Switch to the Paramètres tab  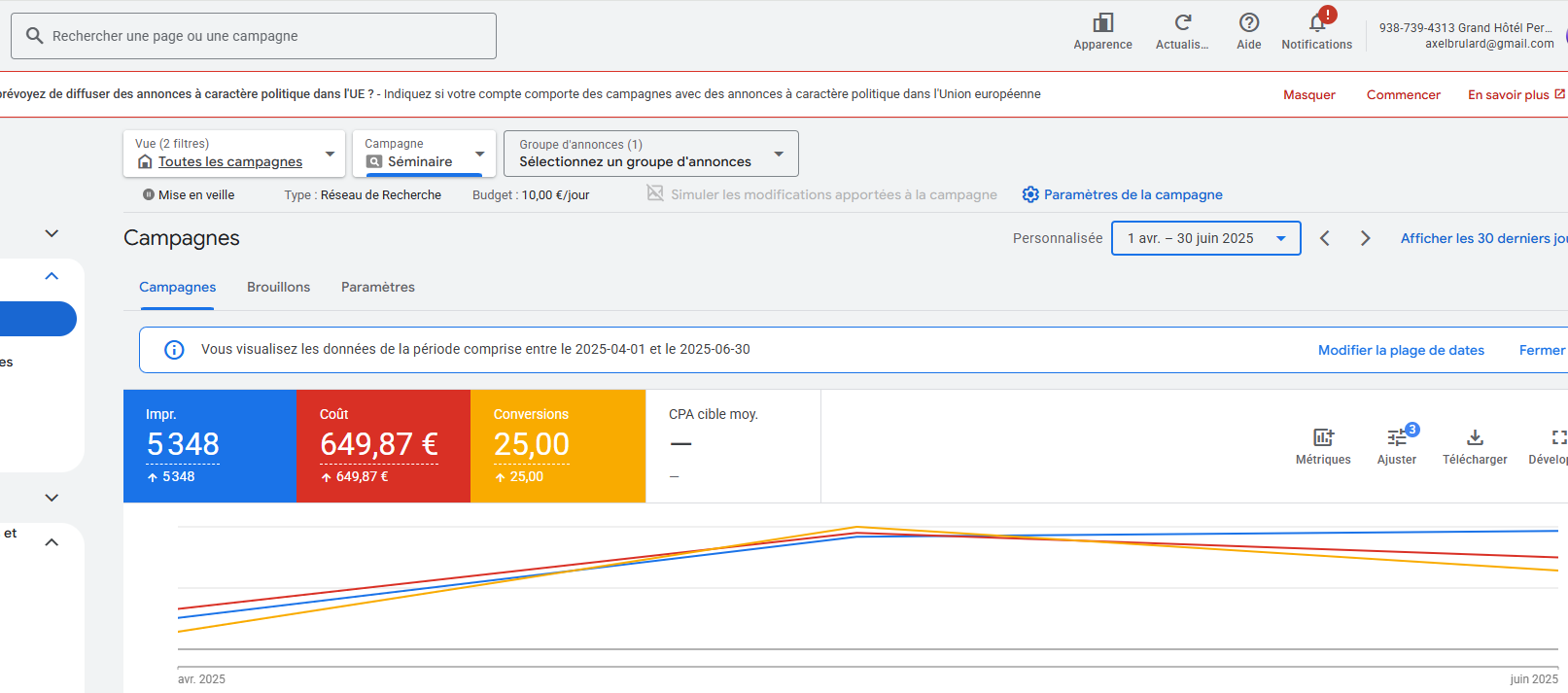pyautogui.click(x=377, y=287)
